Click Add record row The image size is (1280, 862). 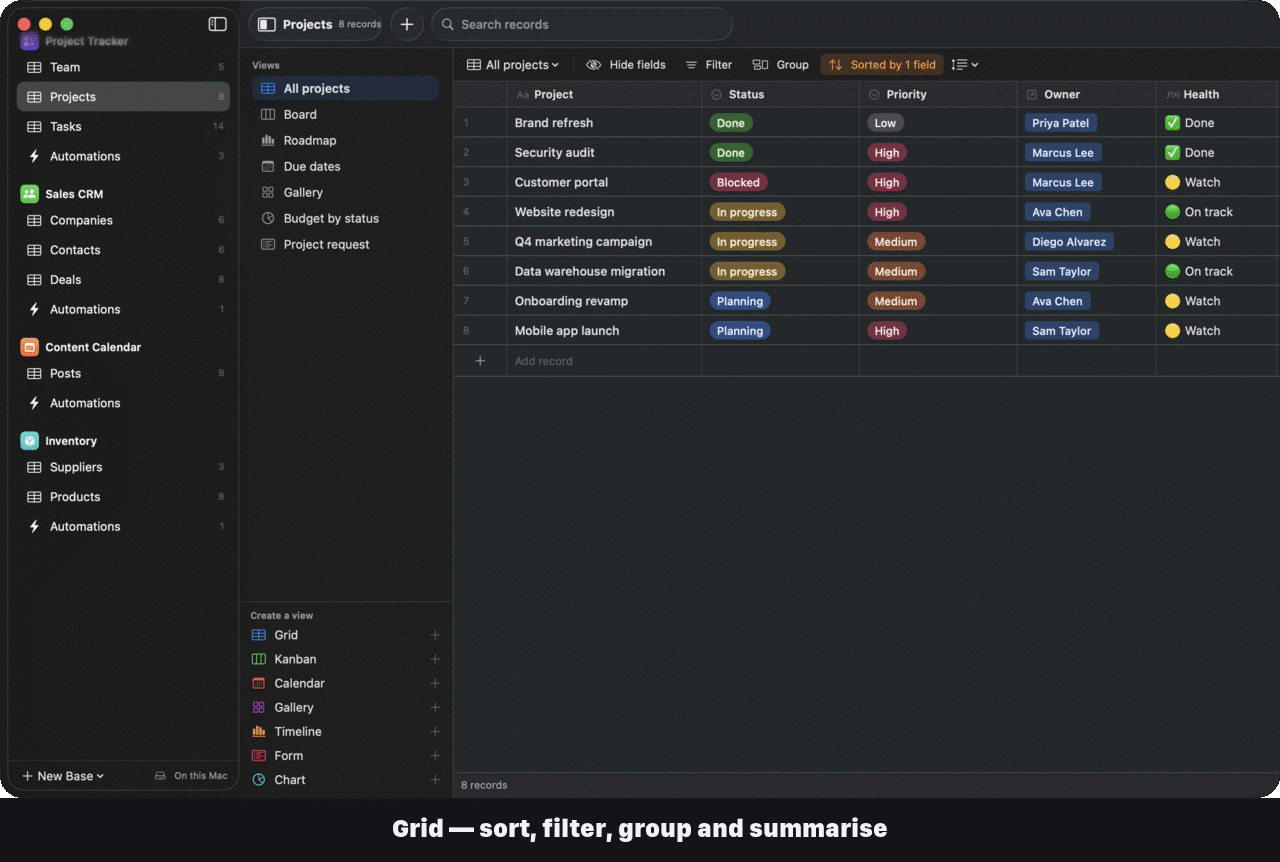[866, 361]
